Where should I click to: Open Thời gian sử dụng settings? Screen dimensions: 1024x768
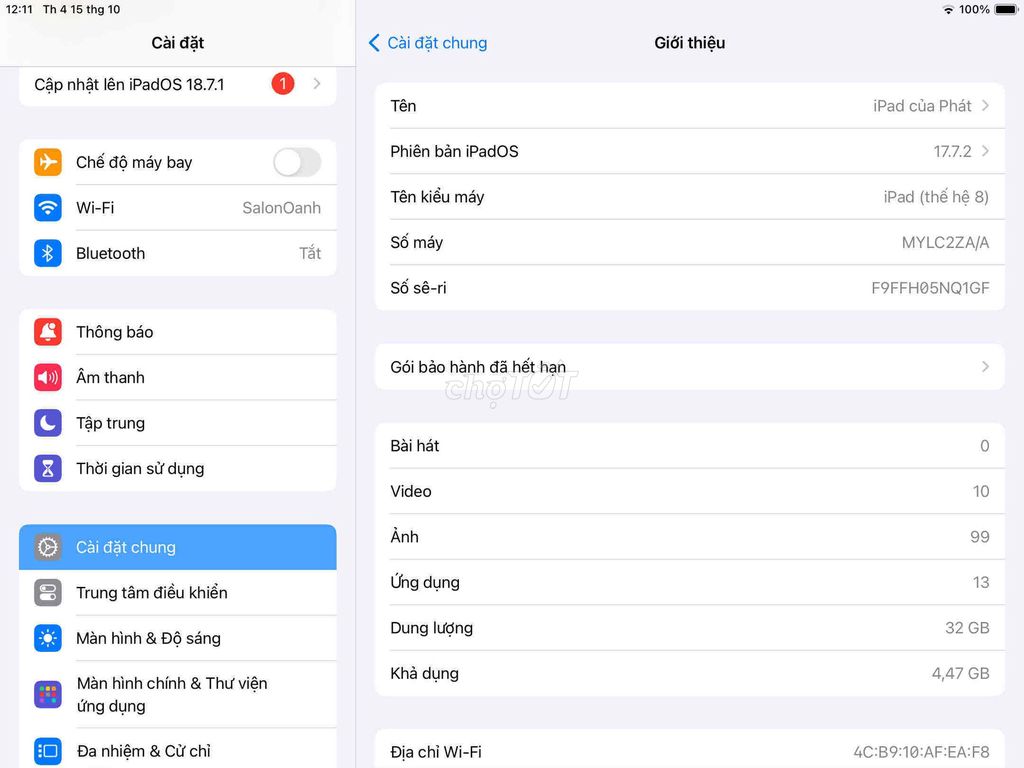pyautogui.click(x=178, y=469)
